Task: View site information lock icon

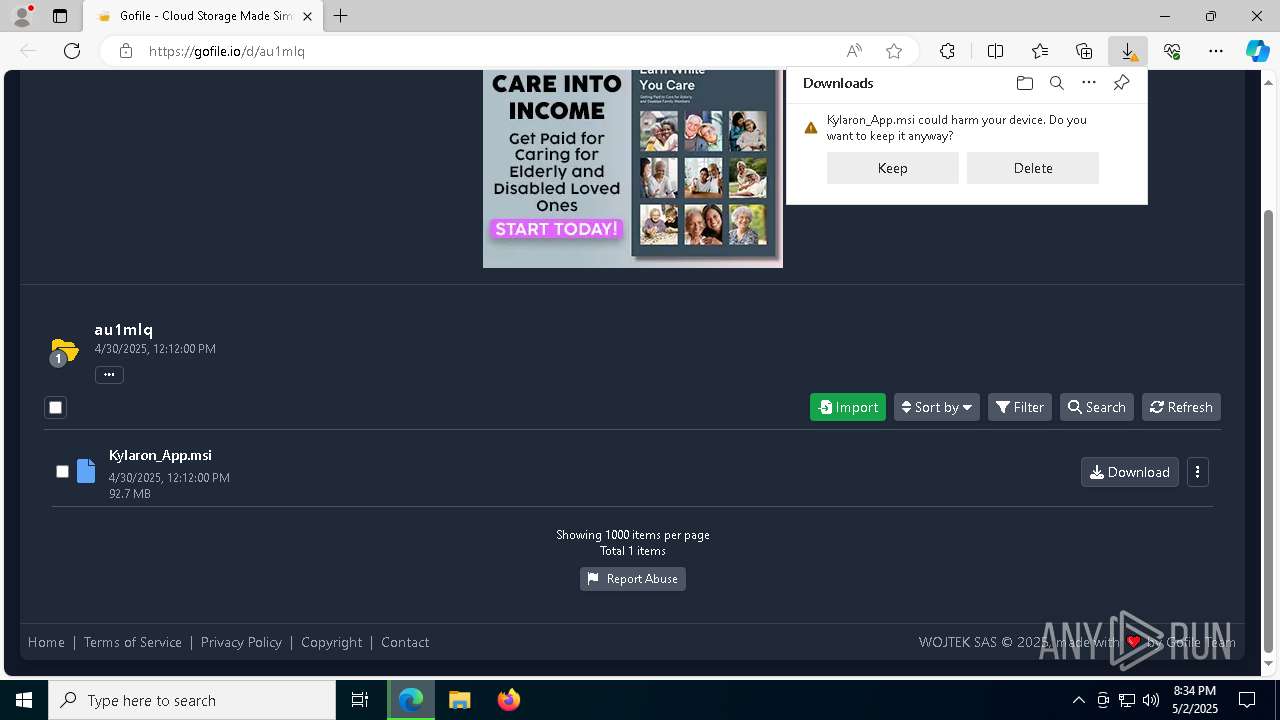Action: [x=125, y=51]
